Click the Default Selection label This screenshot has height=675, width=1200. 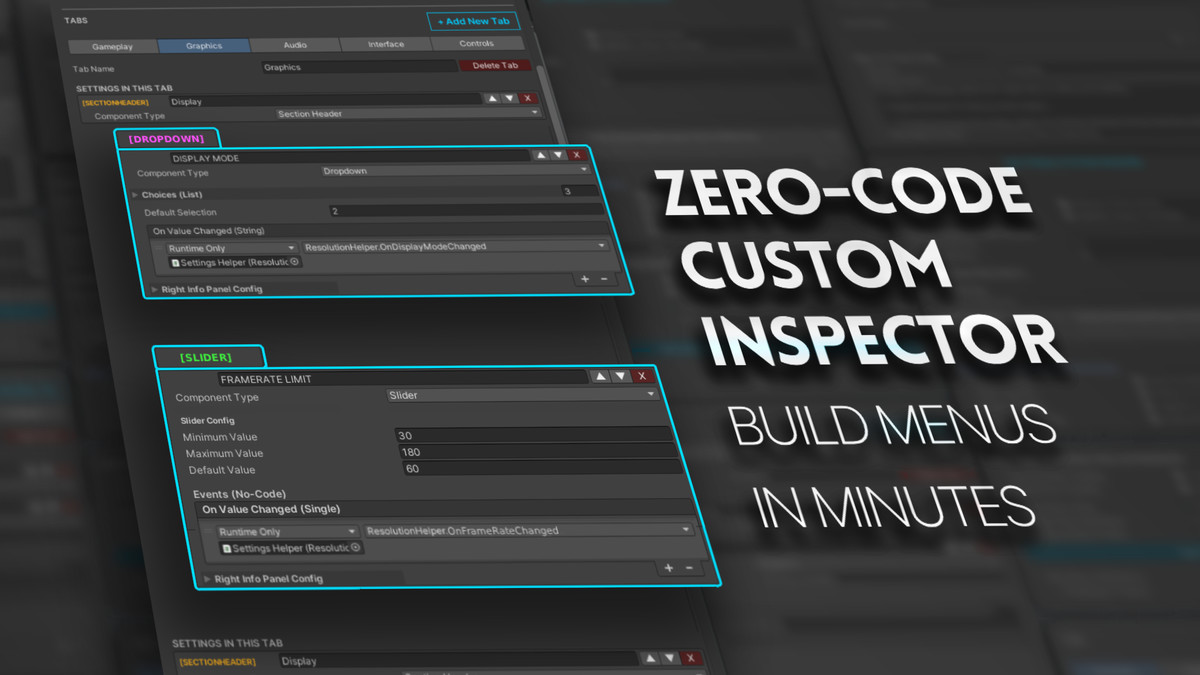180,213
